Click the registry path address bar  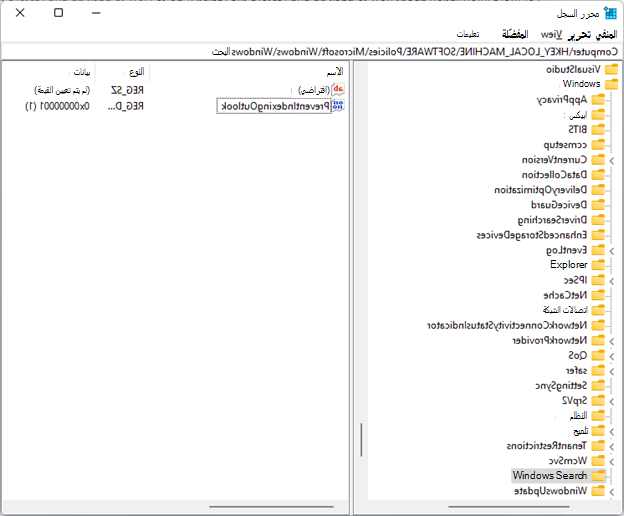click(312, 52)
